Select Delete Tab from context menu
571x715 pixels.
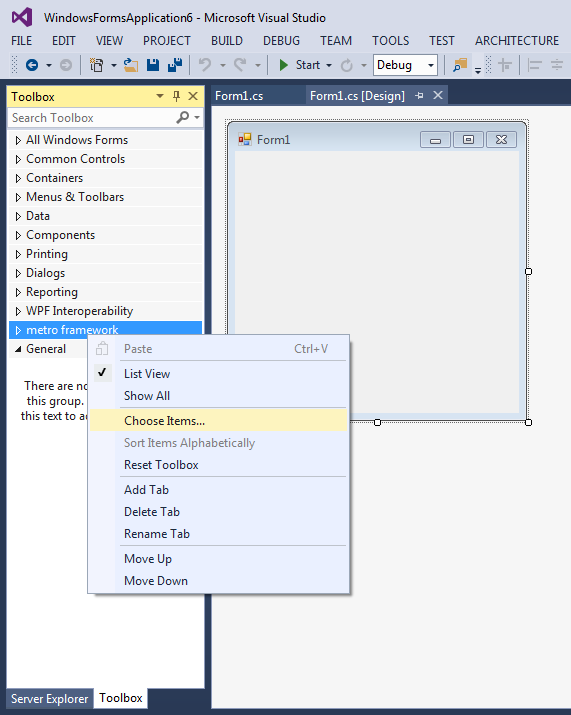(x=218, y=512)
